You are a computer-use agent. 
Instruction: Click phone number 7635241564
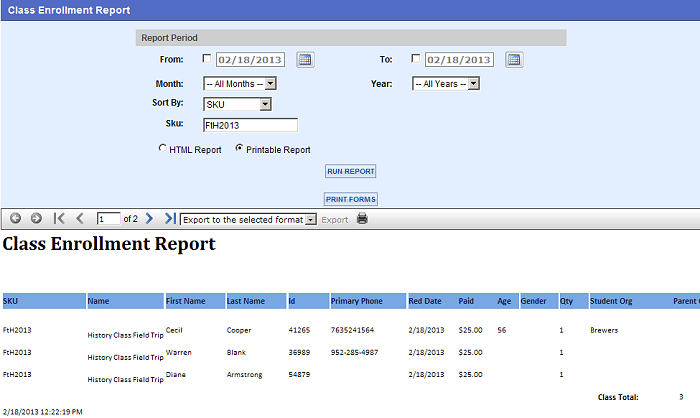coord(352,330)
